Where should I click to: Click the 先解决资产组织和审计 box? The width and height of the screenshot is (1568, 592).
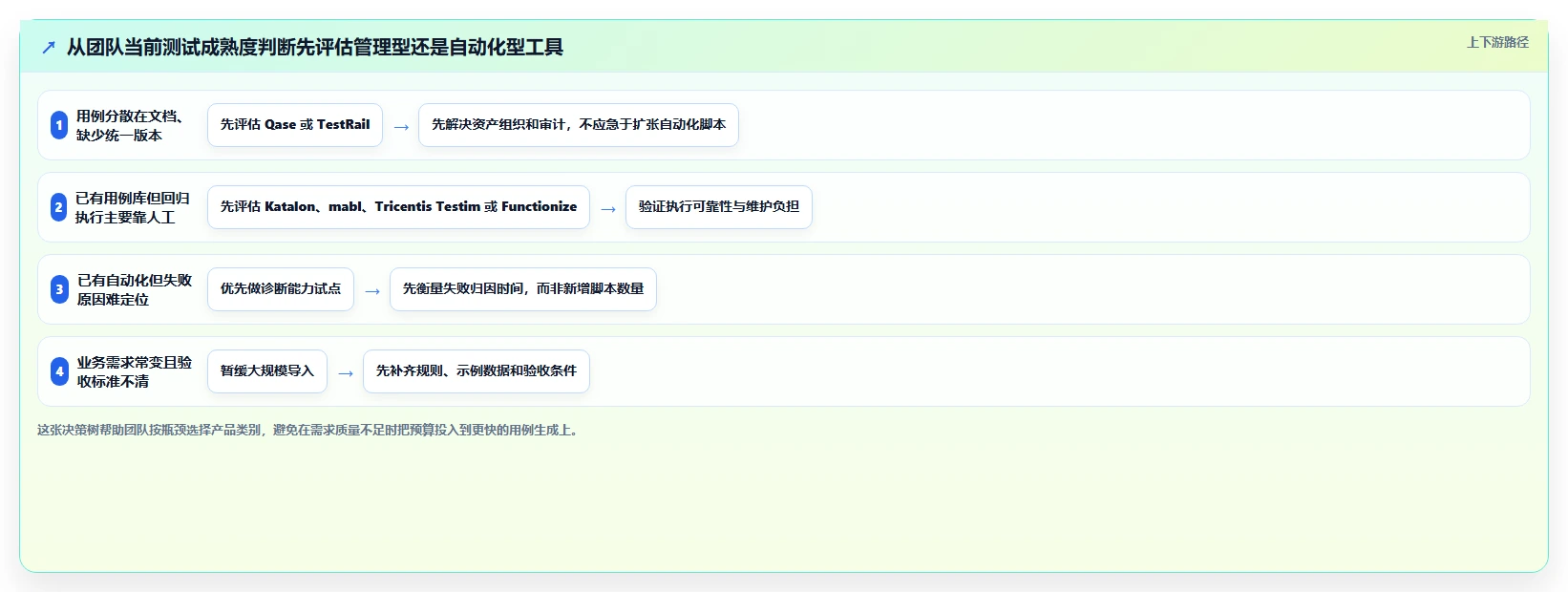(579, 125)
